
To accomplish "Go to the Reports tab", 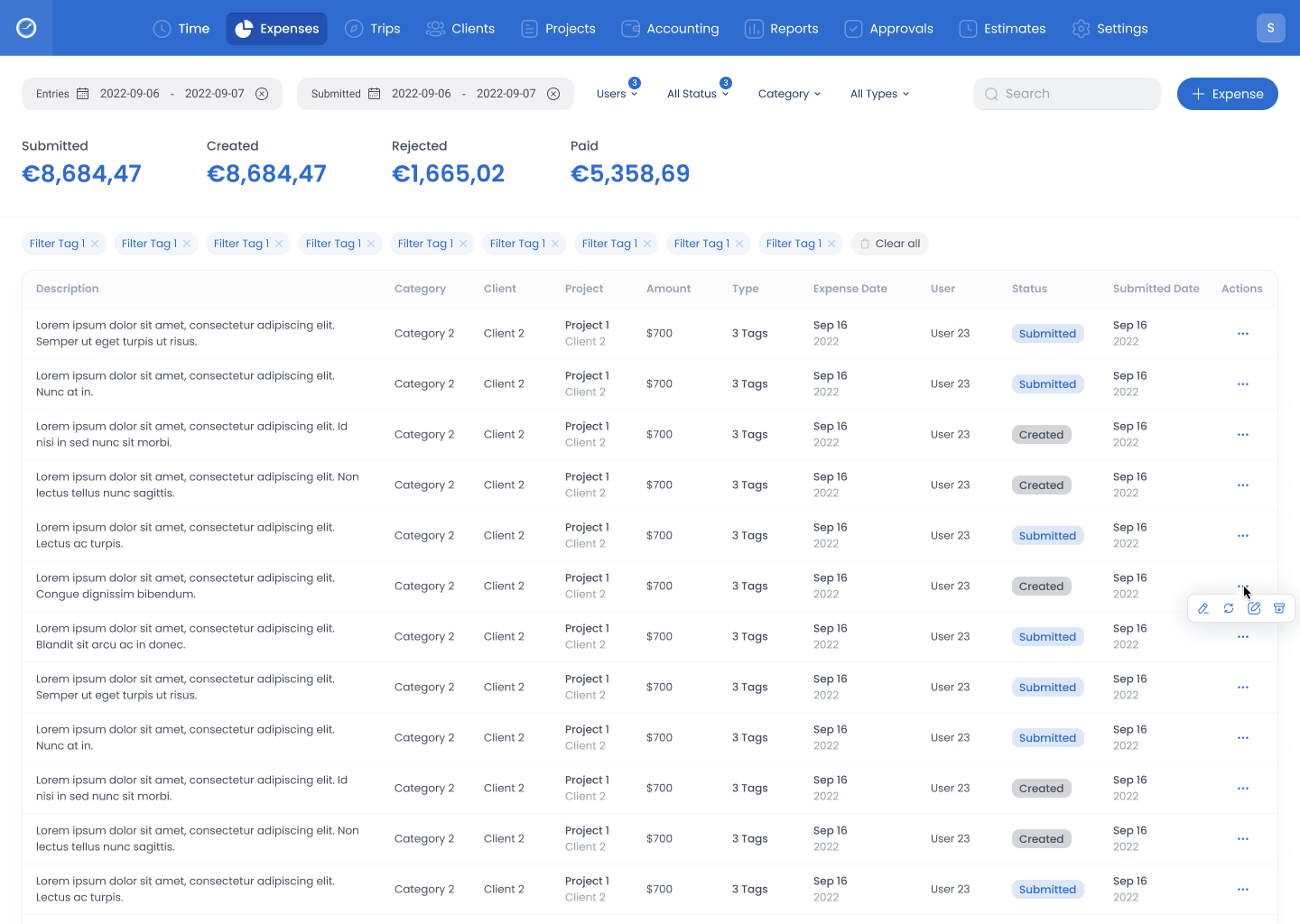I will 782,29.
